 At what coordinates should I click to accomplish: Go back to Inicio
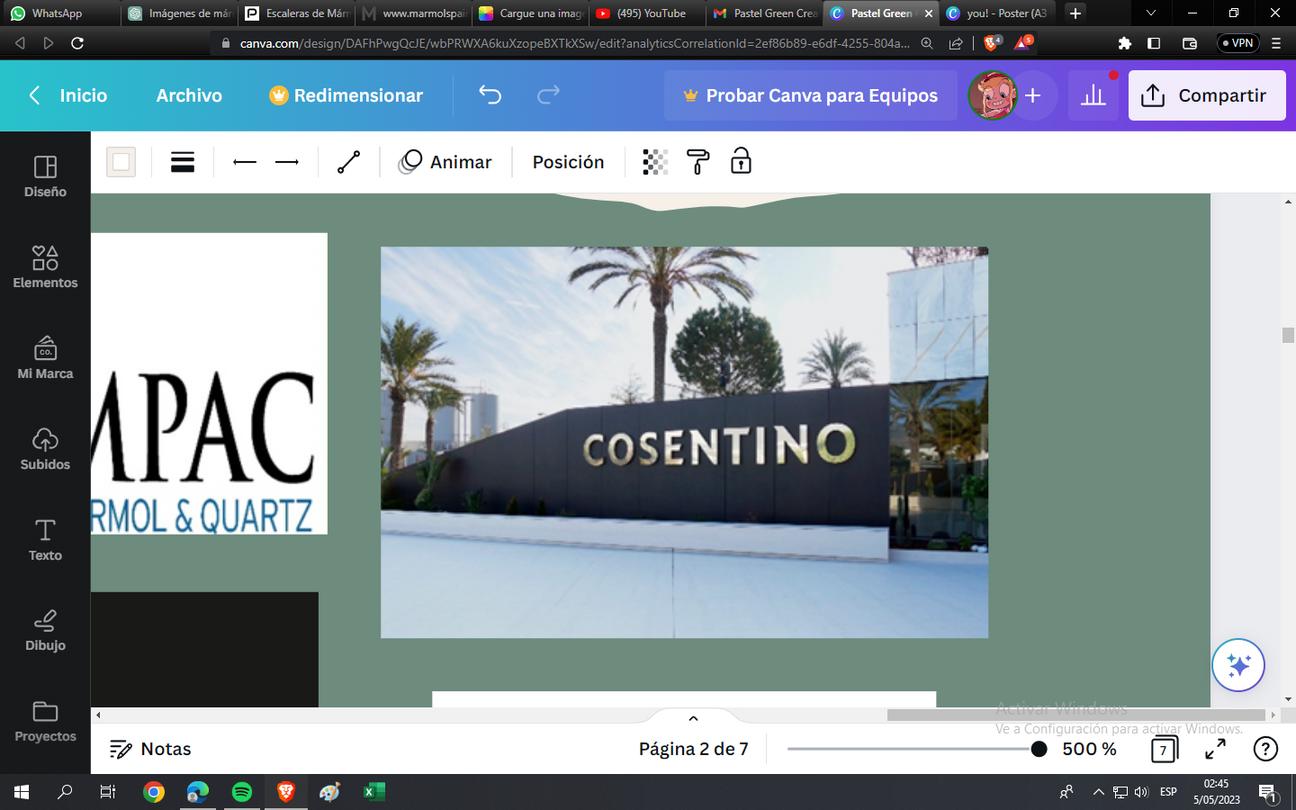coord(68,95)
